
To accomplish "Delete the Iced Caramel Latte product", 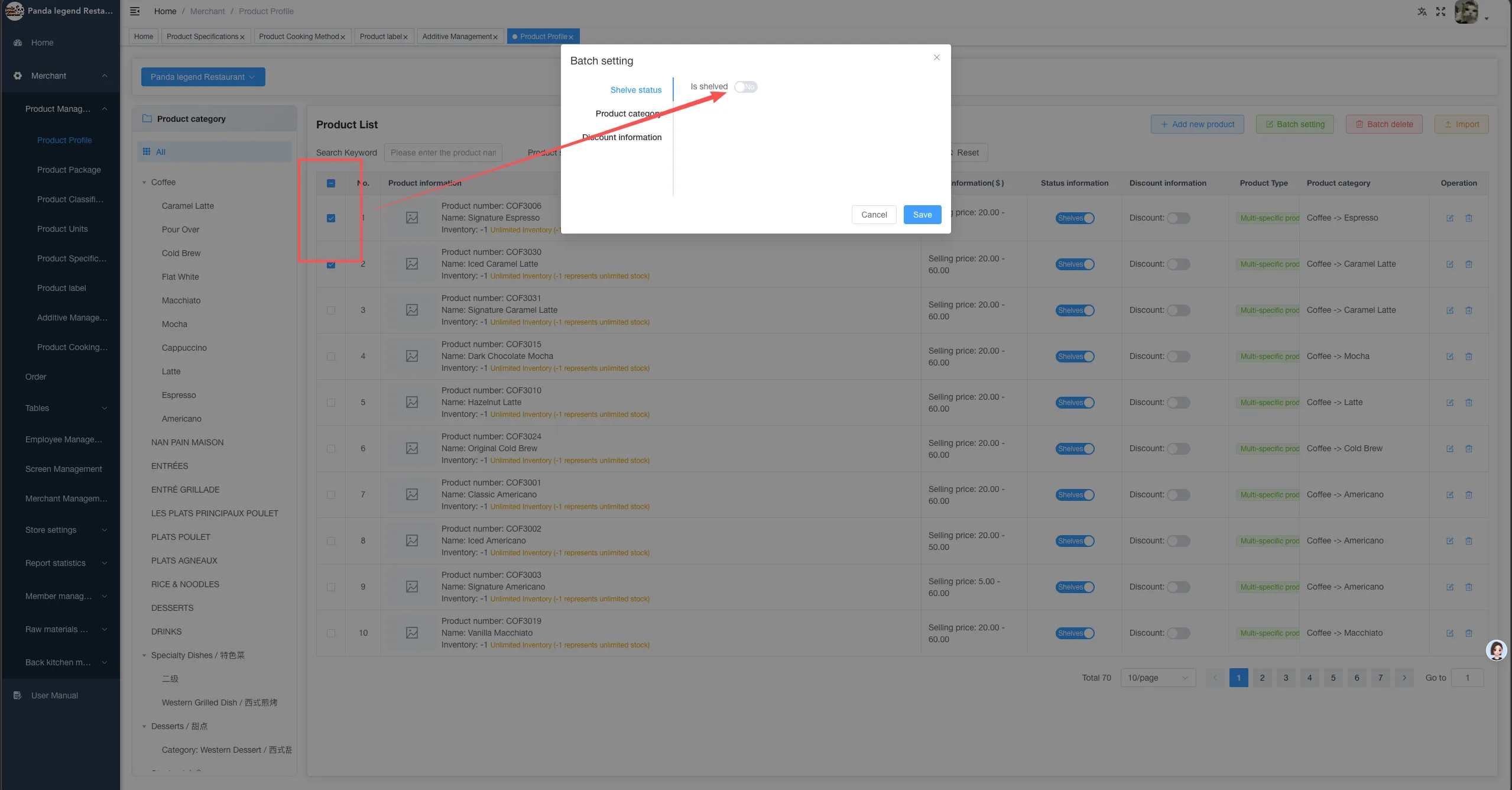I will click(x=1469, y=264).
